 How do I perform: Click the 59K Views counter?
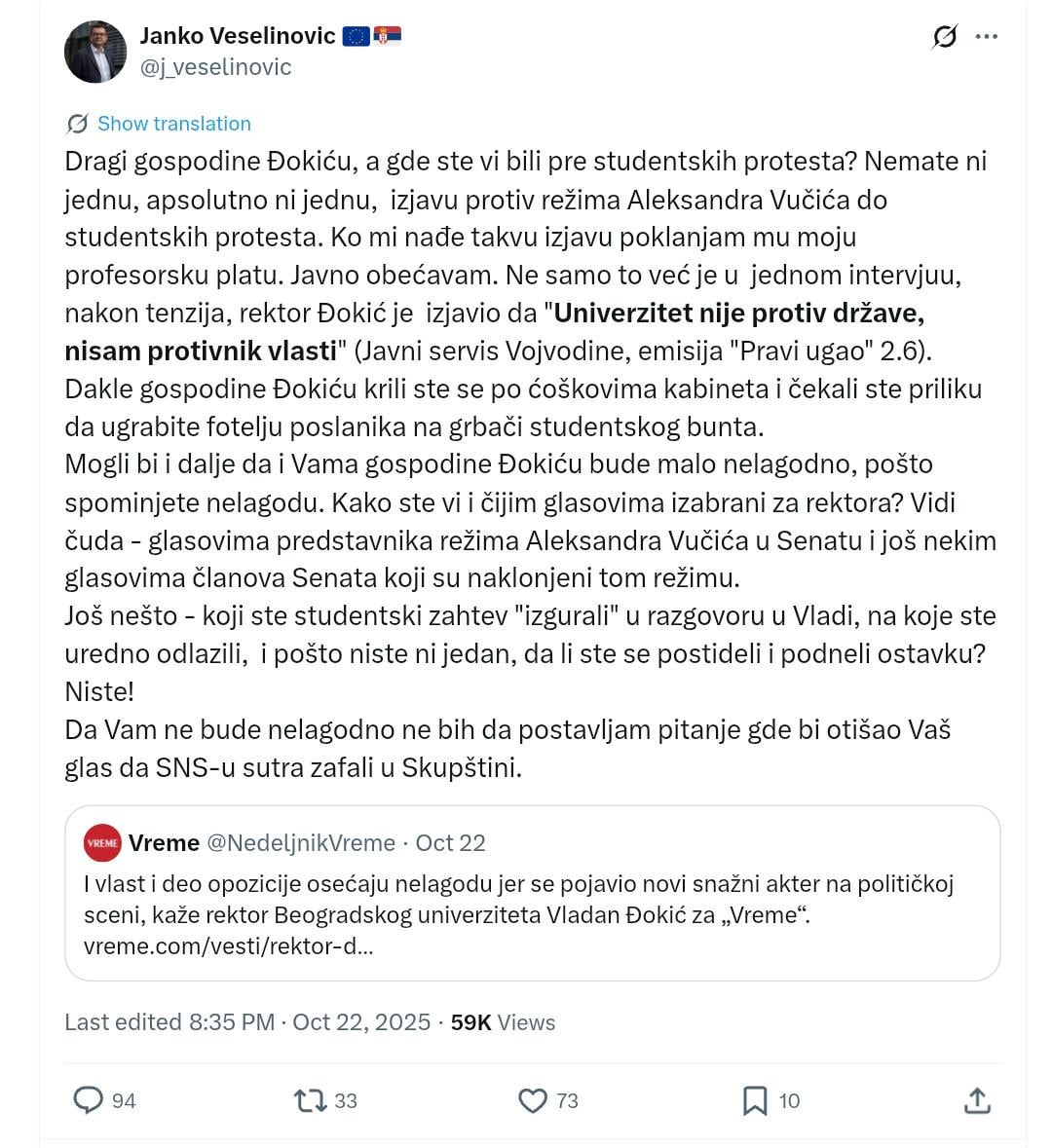point(503,1022)
